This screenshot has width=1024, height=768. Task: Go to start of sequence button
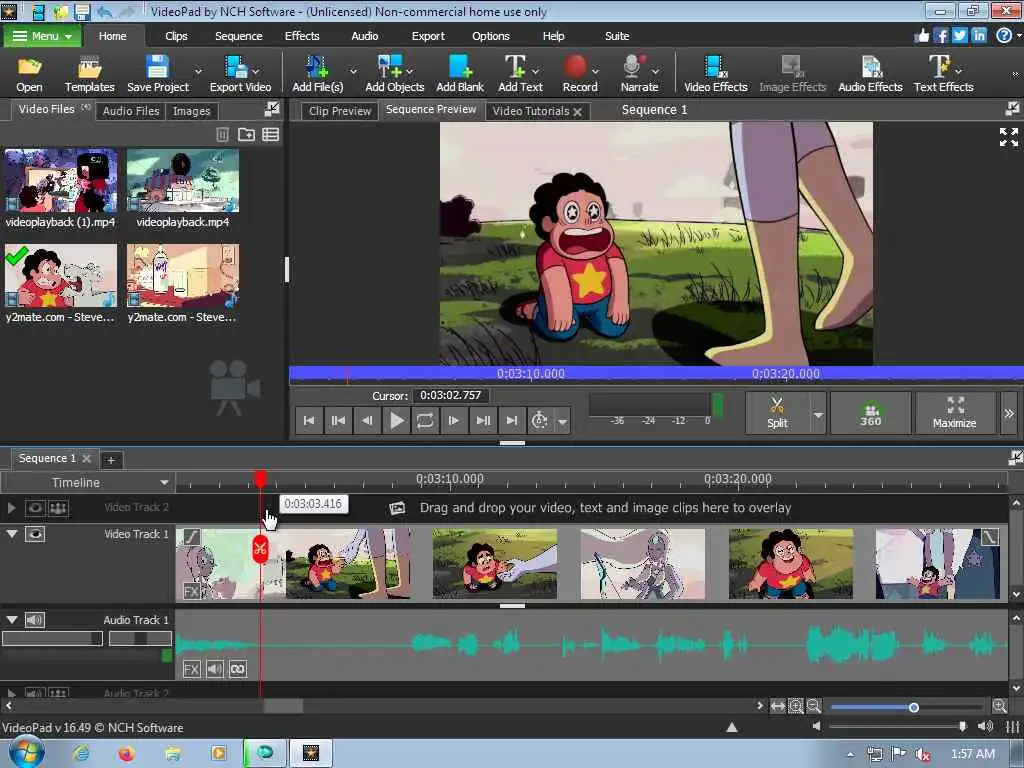coord(309,421)
